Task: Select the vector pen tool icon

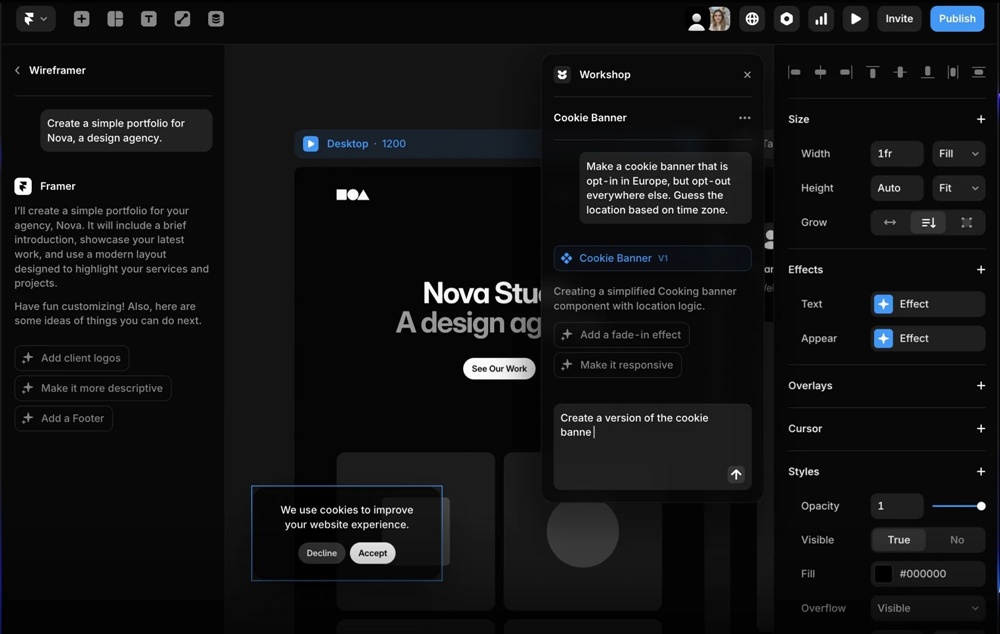Action: 182,18
